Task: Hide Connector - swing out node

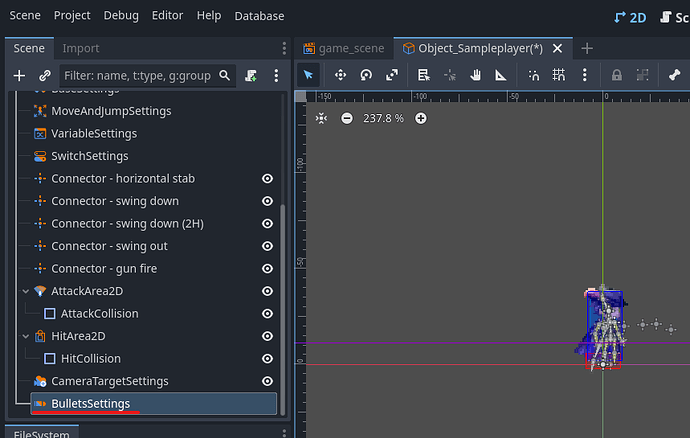Action: click(268, 246)
